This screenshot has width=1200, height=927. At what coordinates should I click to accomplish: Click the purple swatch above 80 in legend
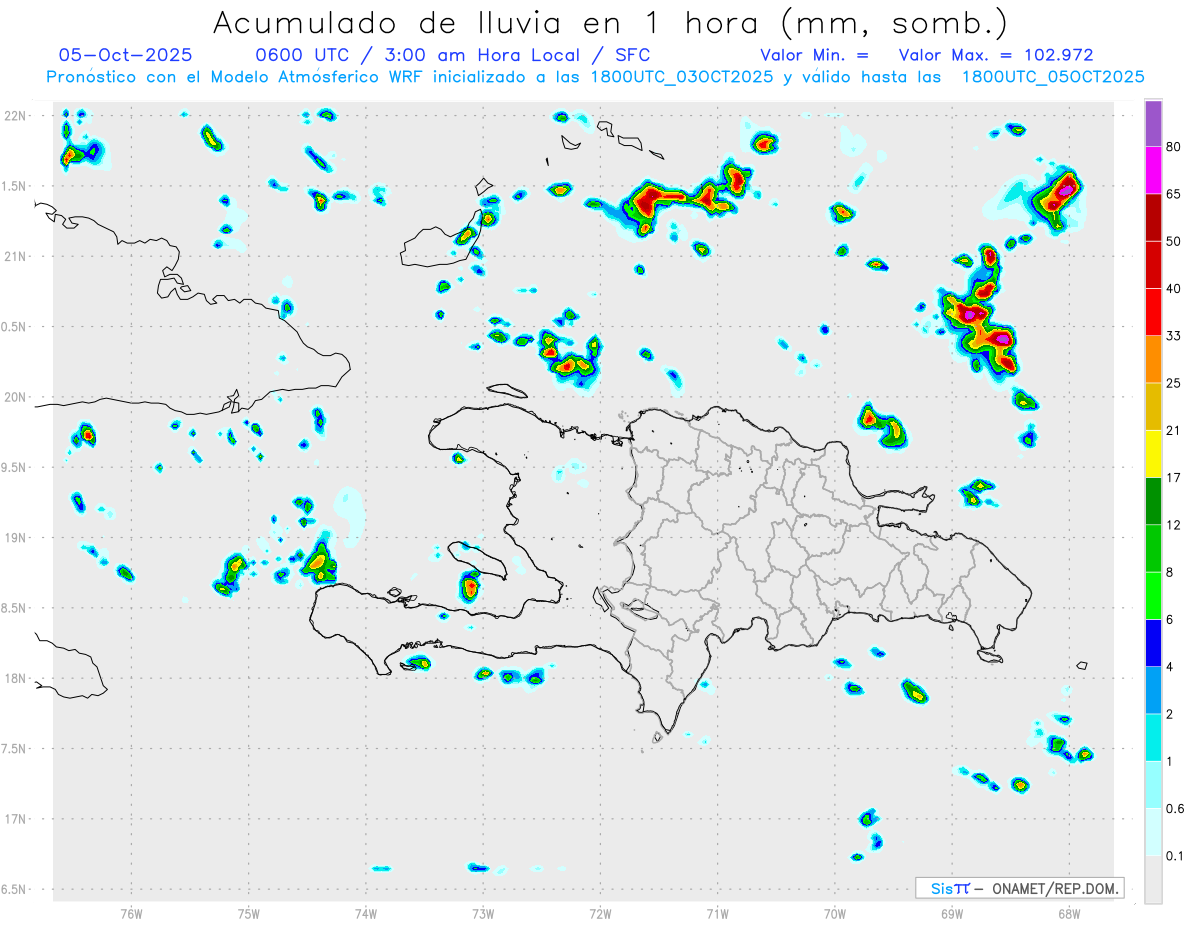pyautogui.click(x=1153, y=123)
